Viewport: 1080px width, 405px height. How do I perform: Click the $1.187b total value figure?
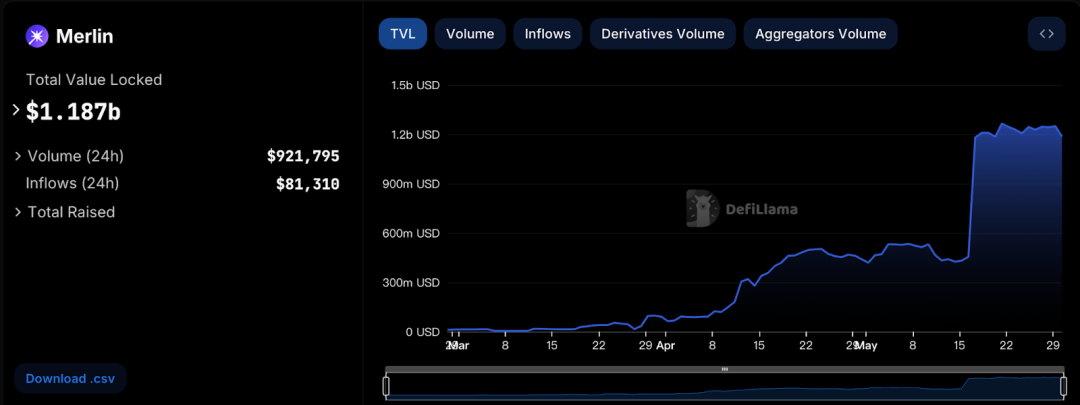pos(73,112)
